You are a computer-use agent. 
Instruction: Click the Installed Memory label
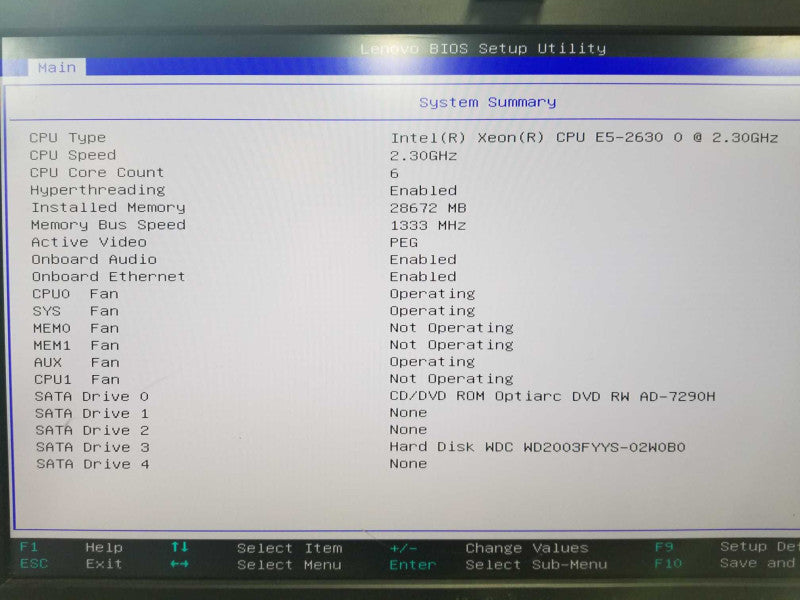pyautogui.click(x=108, y=208)
